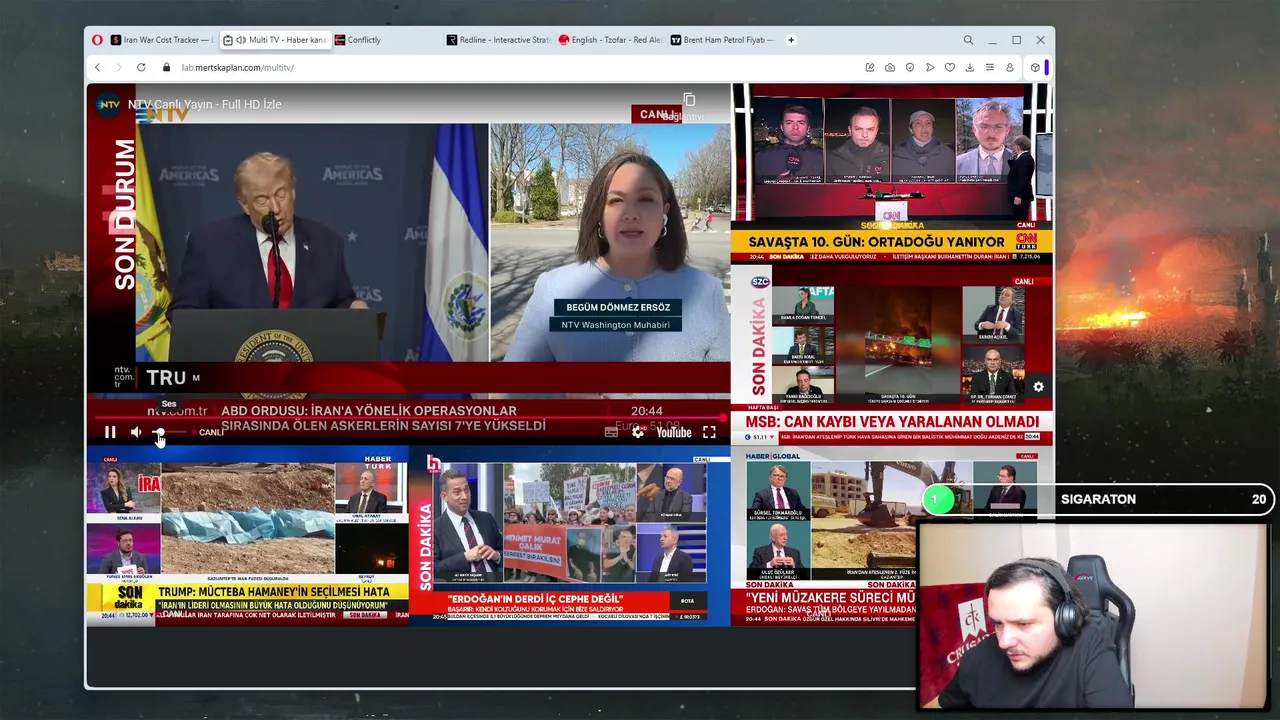Click headline 'SAVAŞTA 10. GÜN: ORTADOĞU YANIYOR'
This screenshot has width=1280, height=720.
876,242
